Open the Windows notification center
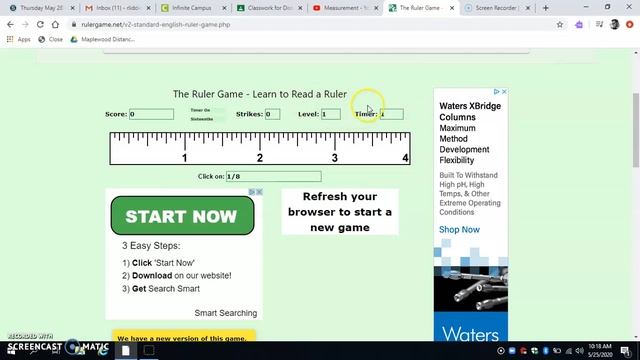The height and width of the screenshot is (360, 640). point(625,351)
